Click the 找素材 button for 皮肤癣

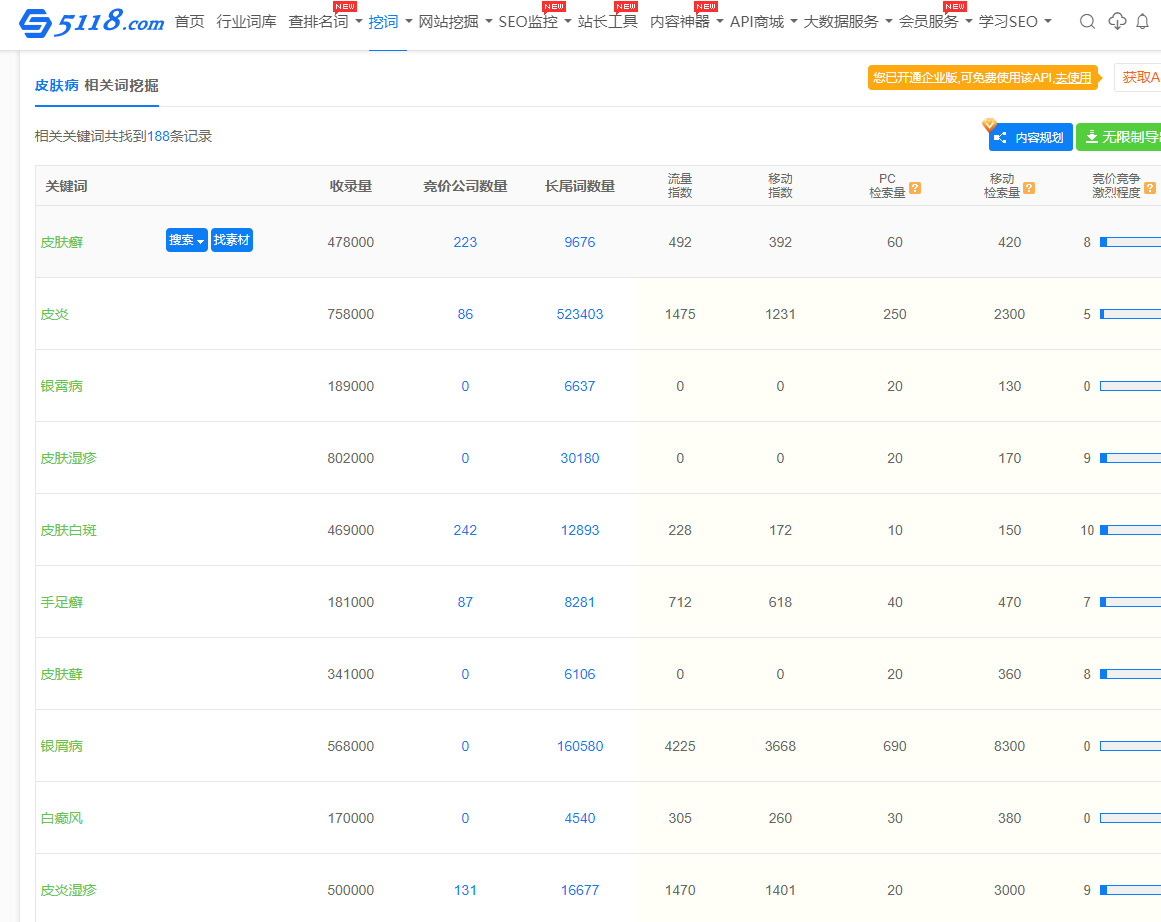[x=232, y=240]
